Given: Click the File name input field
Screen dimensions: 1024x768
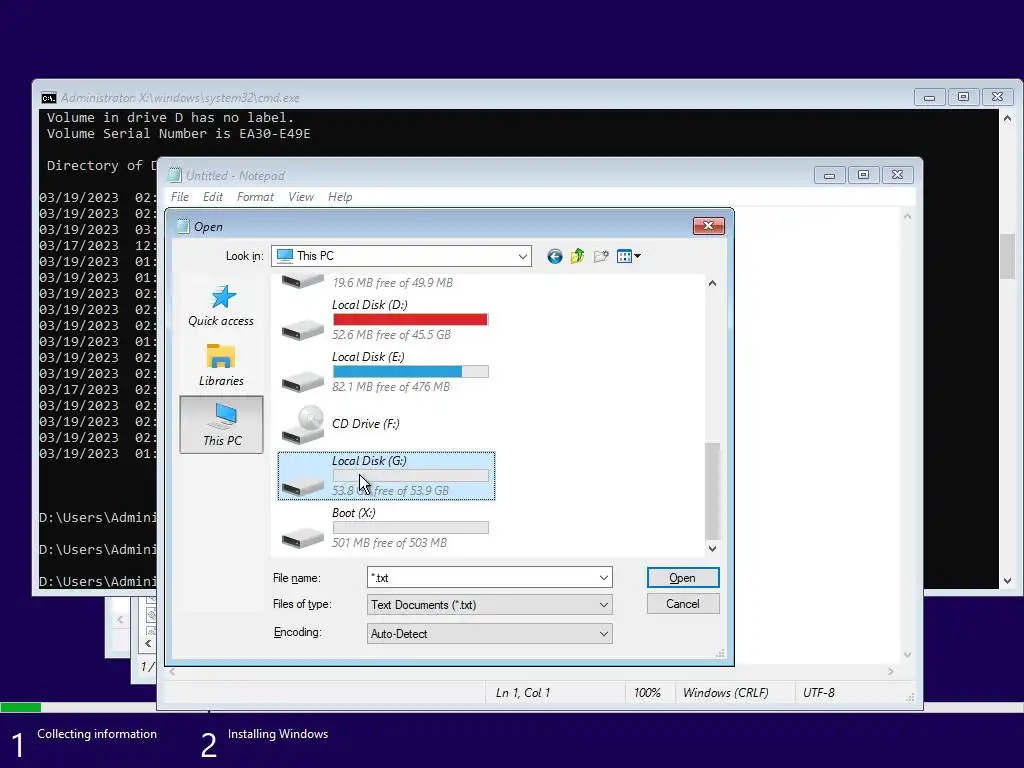Looking at the screenshot, I should (482, 577).
